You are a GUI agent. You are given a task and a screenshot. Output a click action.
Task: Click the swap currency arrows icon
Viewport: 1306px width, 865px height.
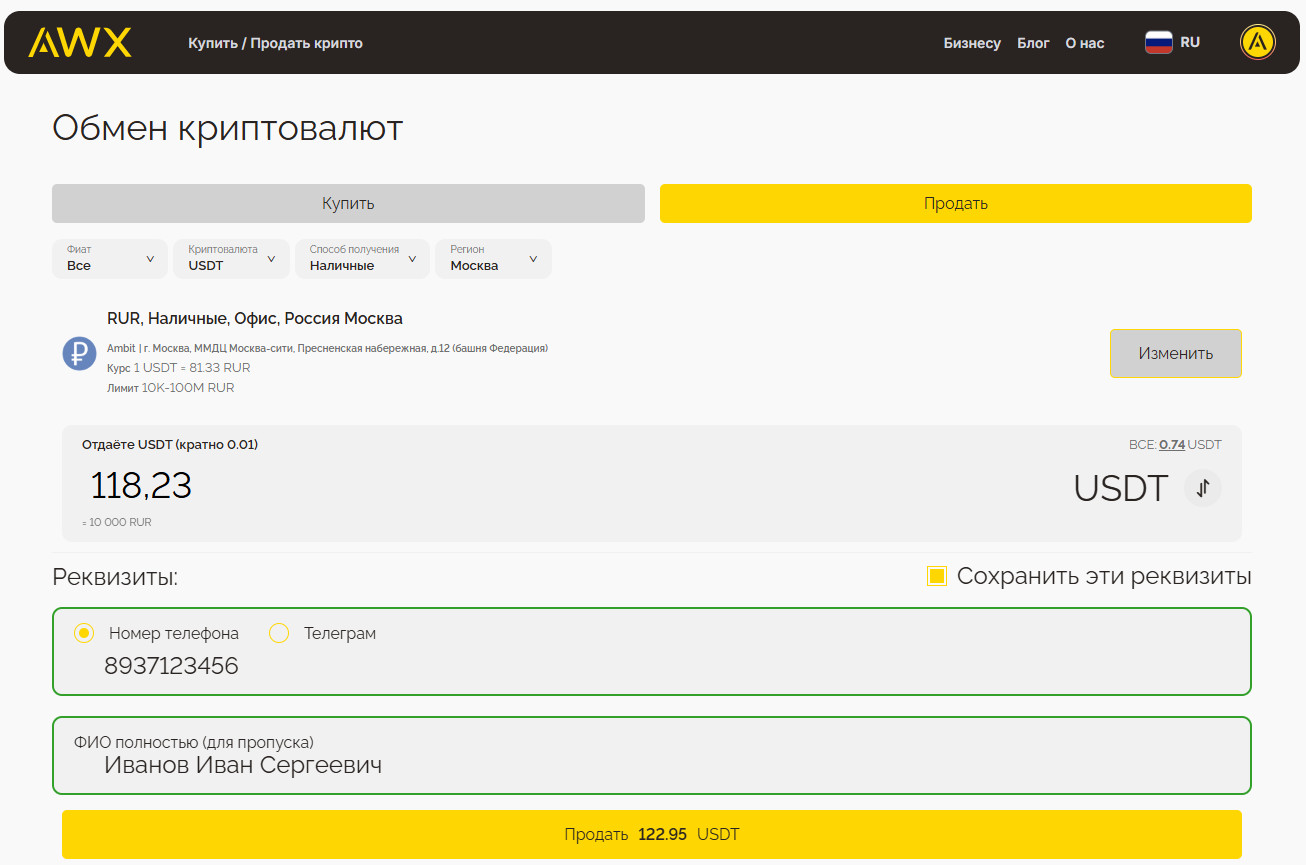coord(1203,488)
